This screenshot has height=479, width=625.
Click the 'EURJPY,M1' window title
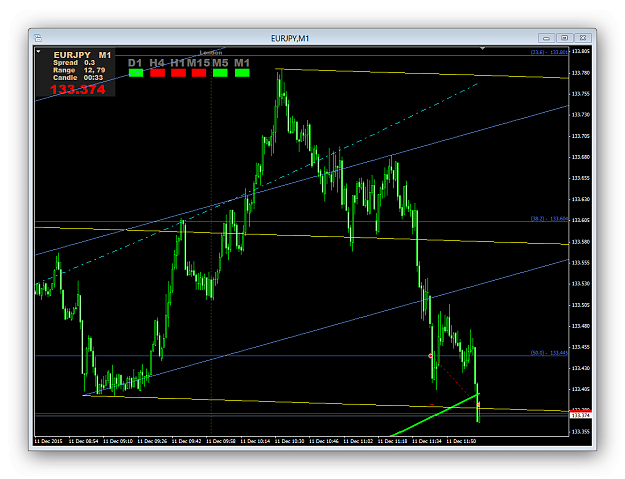(x=290, y=38)
